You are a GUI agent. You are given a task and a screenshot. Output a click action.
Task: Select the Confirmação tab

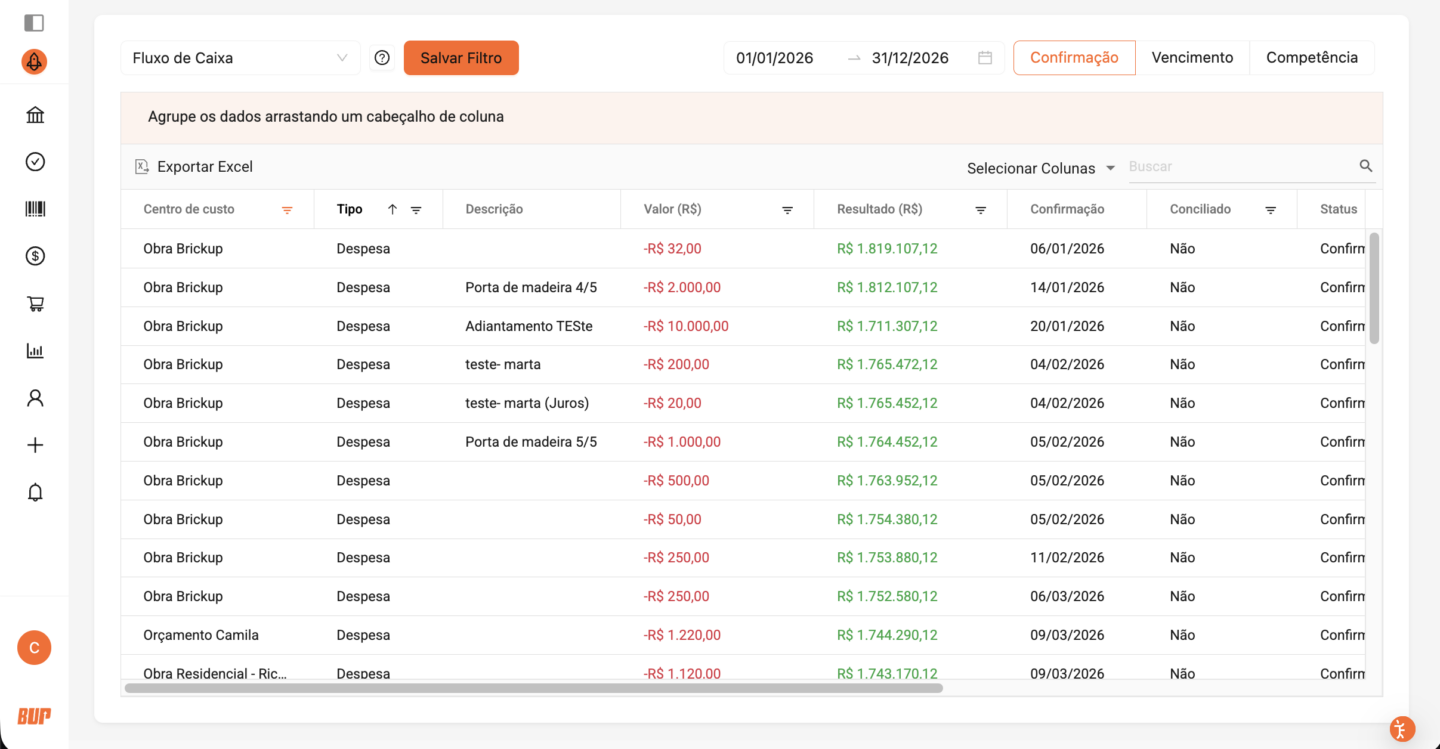pyautogui.click(x=1074, y=57)
